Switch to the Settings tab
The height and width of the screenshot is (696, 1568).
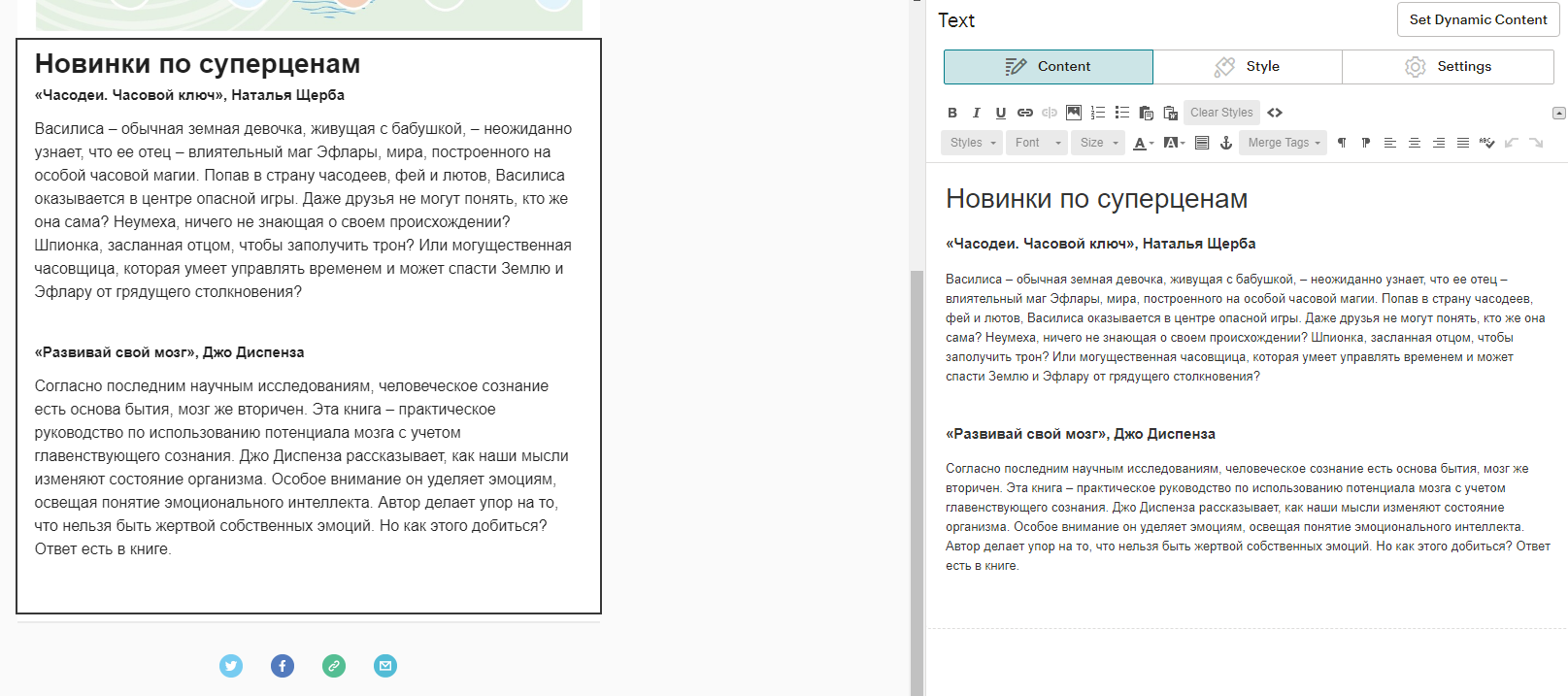point(1448,67)
